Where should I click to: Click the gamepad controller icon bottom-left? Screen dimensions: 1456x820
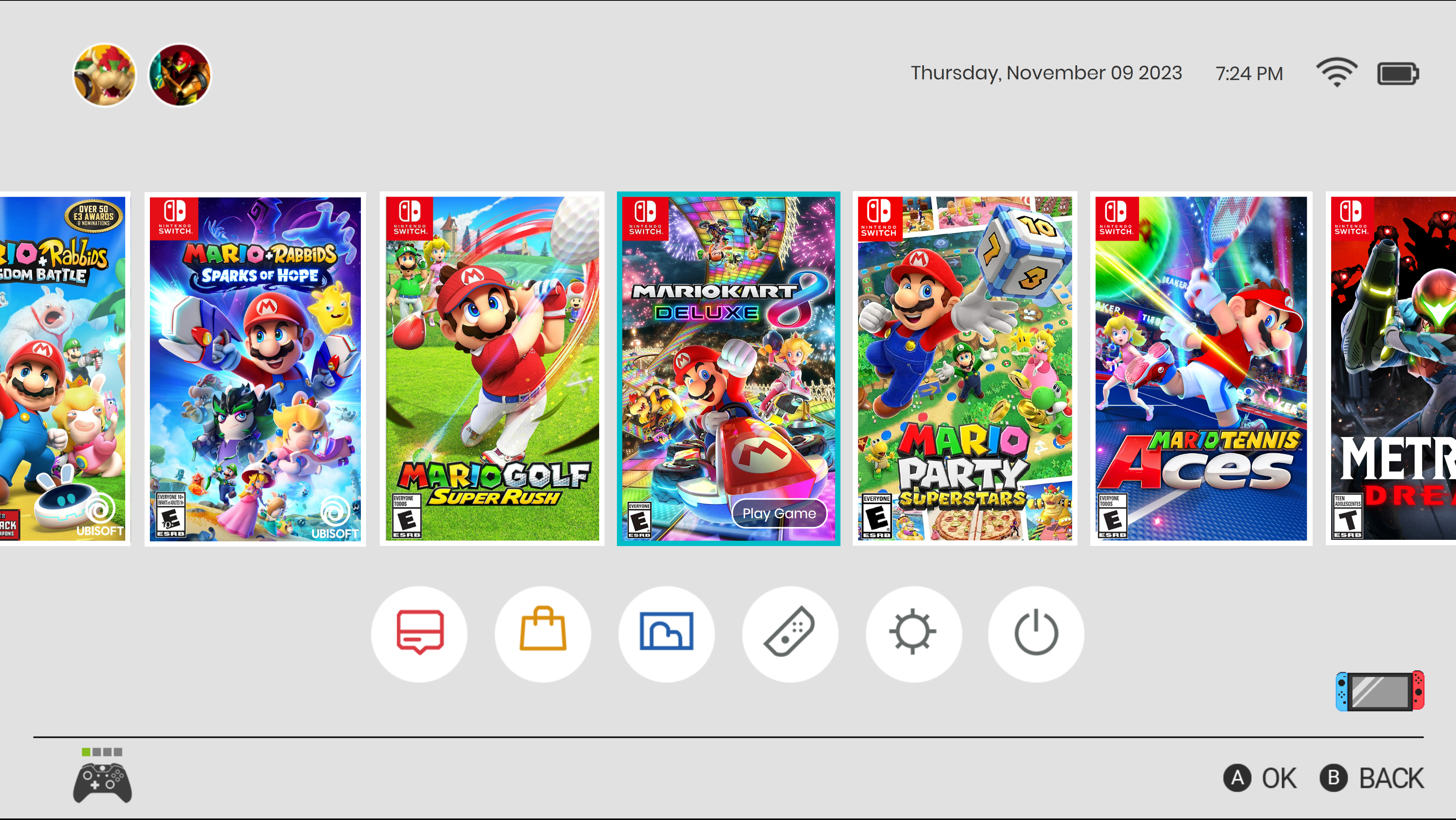point(102,782)
